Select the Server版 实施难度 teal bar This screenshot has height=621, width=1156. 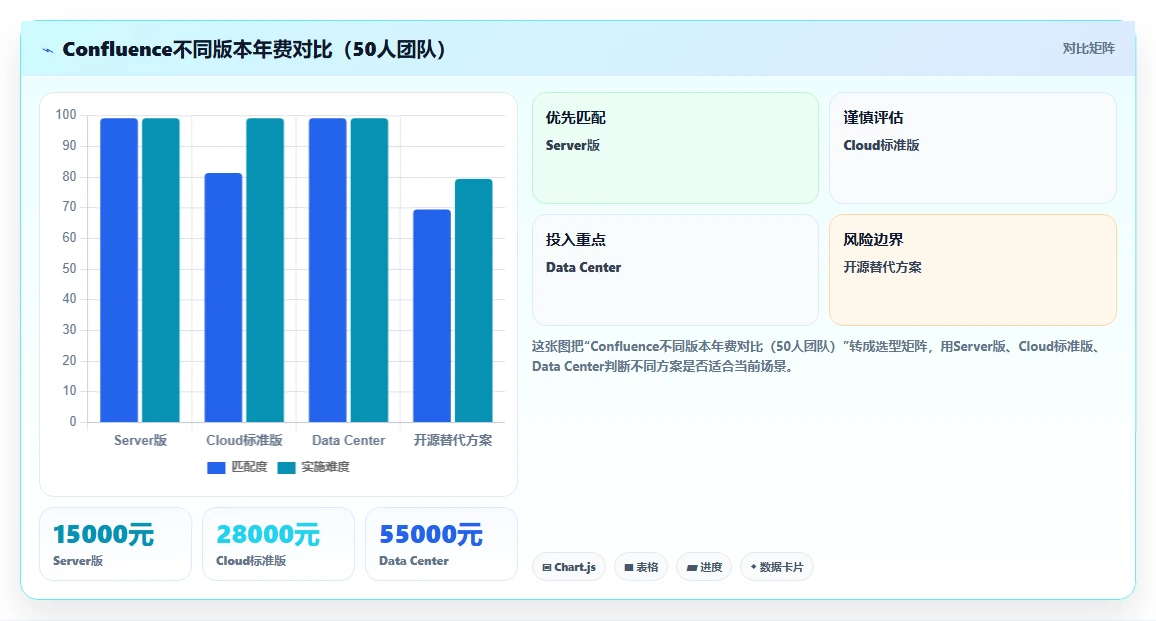pyautogui.click(x=161, y=270)
